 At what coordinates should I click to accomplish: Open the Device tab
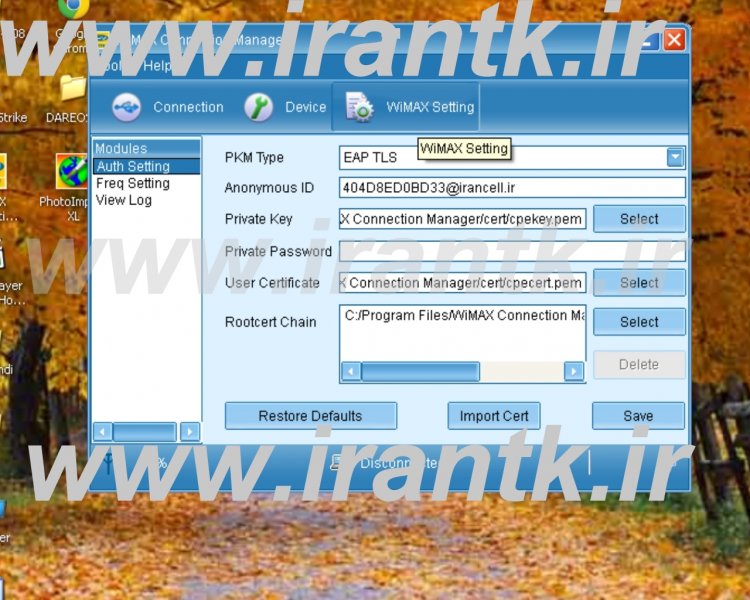(x=285, y=107)
